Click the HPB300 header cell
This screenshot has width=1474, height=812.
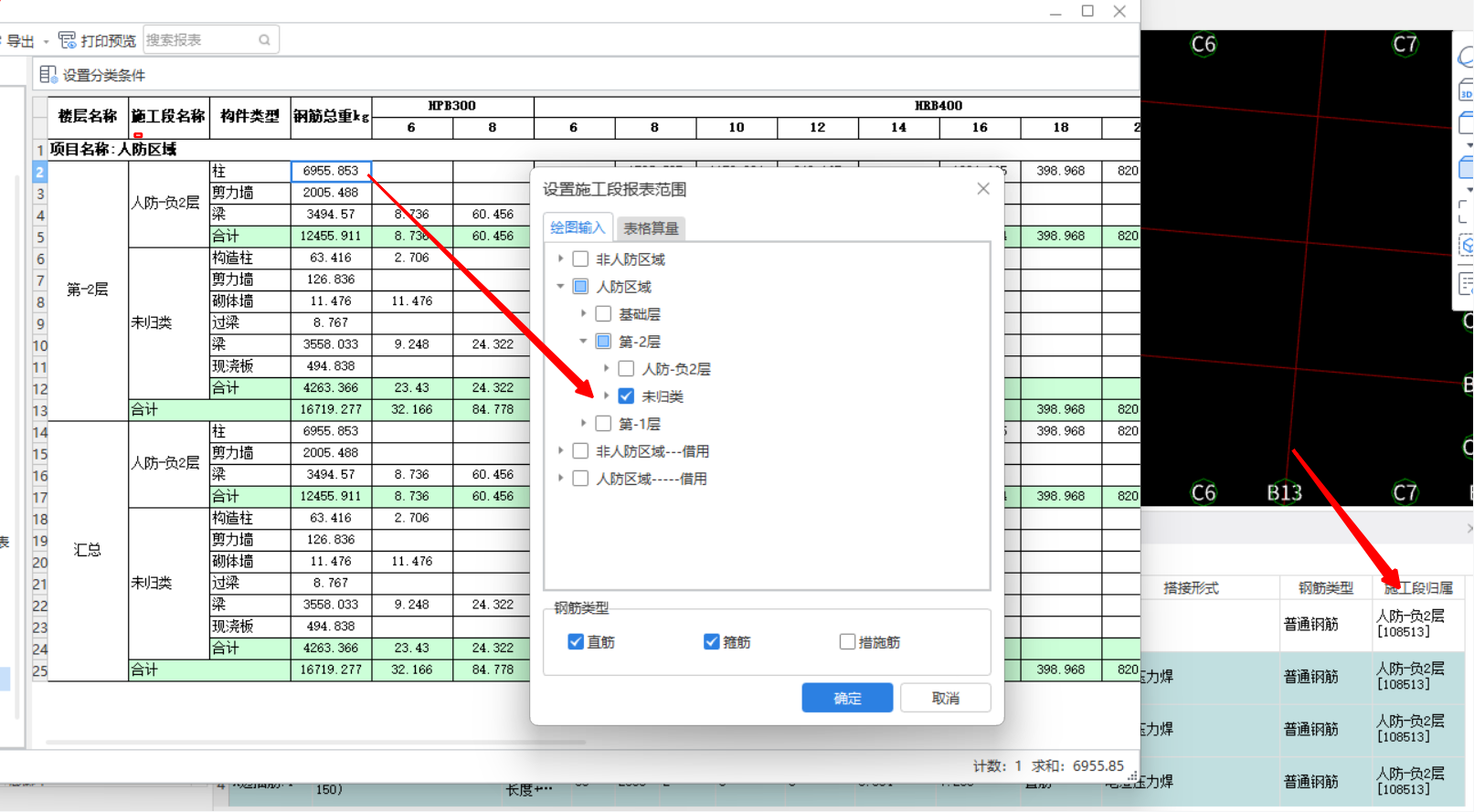click(x=452, y=106)
